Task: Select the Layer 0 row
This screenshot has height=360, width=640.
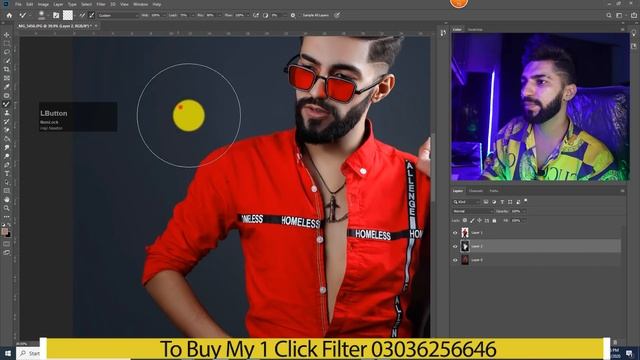Action: [x=537, y=260]
